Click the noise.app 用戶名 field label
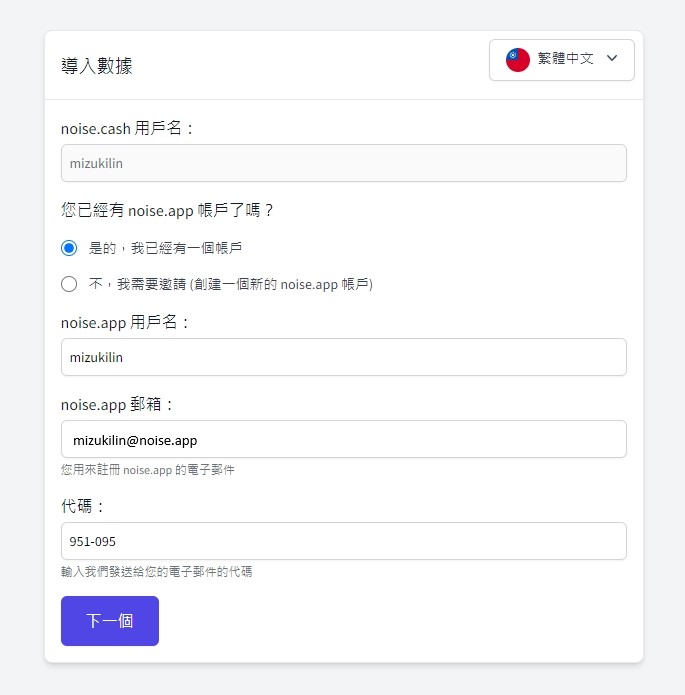 coord(125,322)
